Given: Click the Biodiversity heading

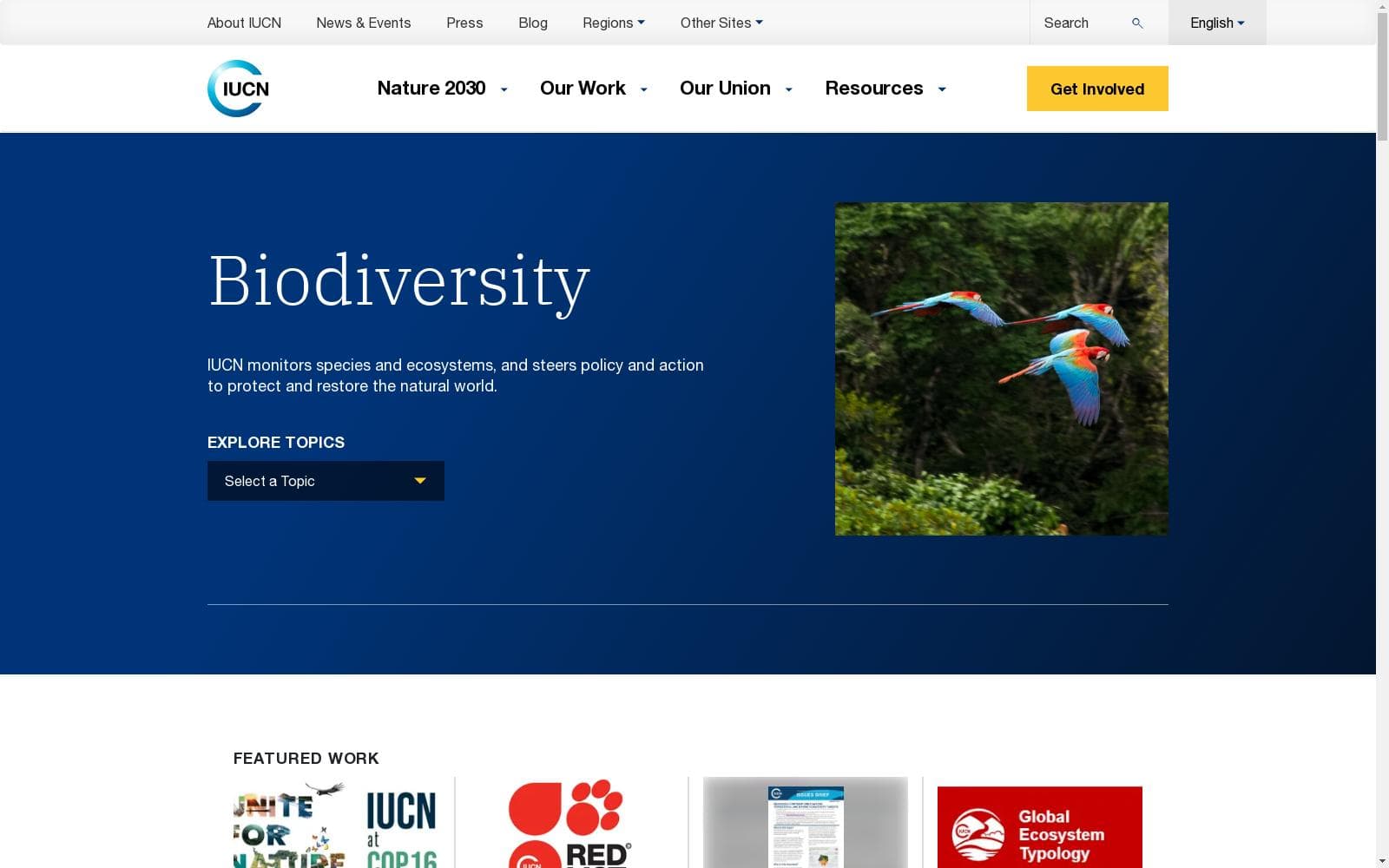Looking at the screenshot, I should (399, 282).
